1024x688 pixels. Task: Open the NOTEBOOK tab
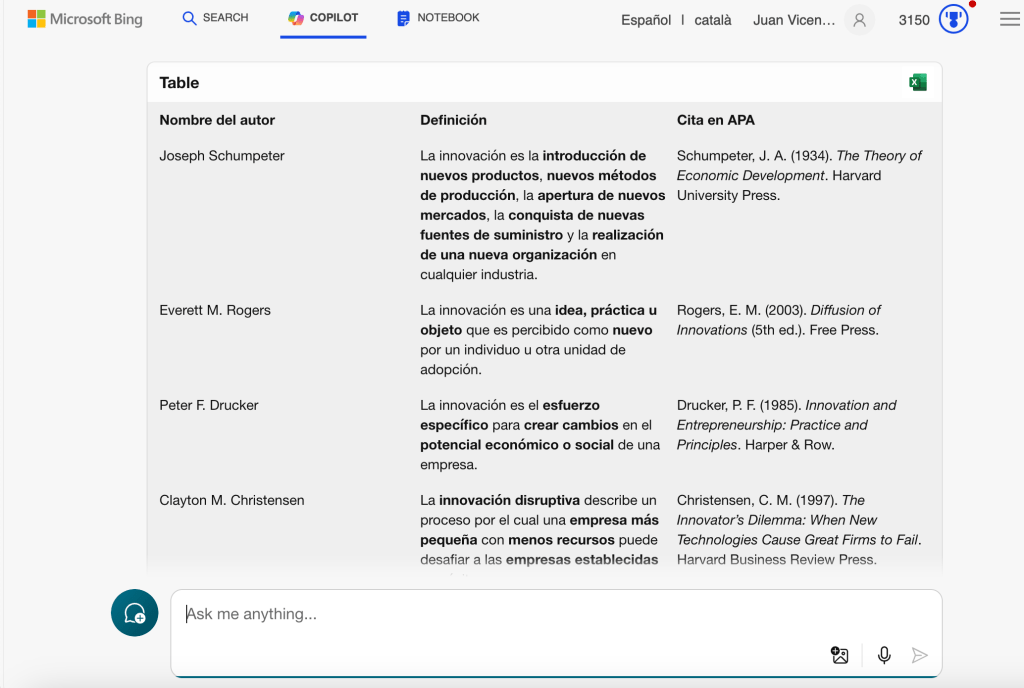point(438,18)
